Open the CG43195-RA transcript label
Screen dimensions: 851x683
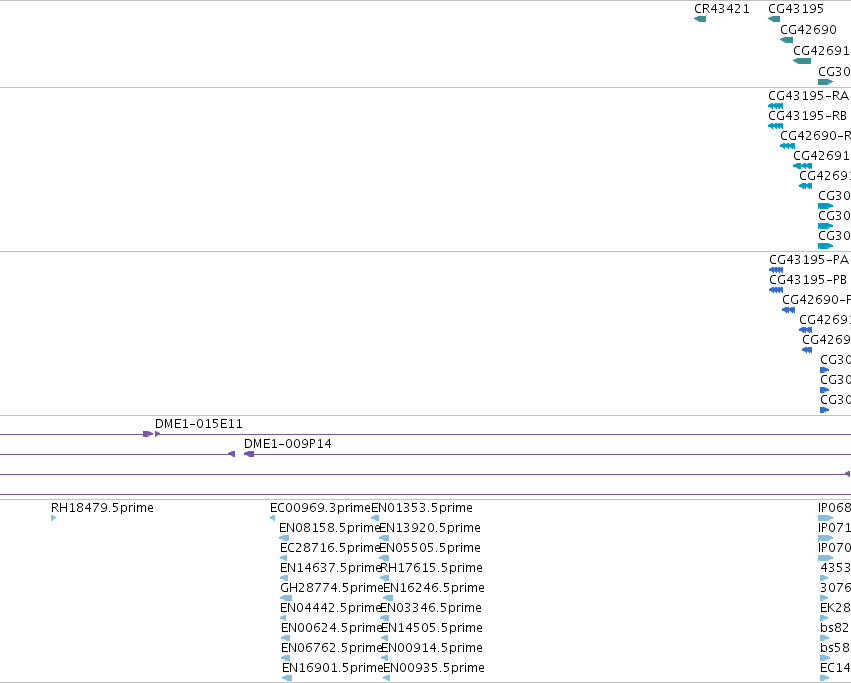(808, 96)
